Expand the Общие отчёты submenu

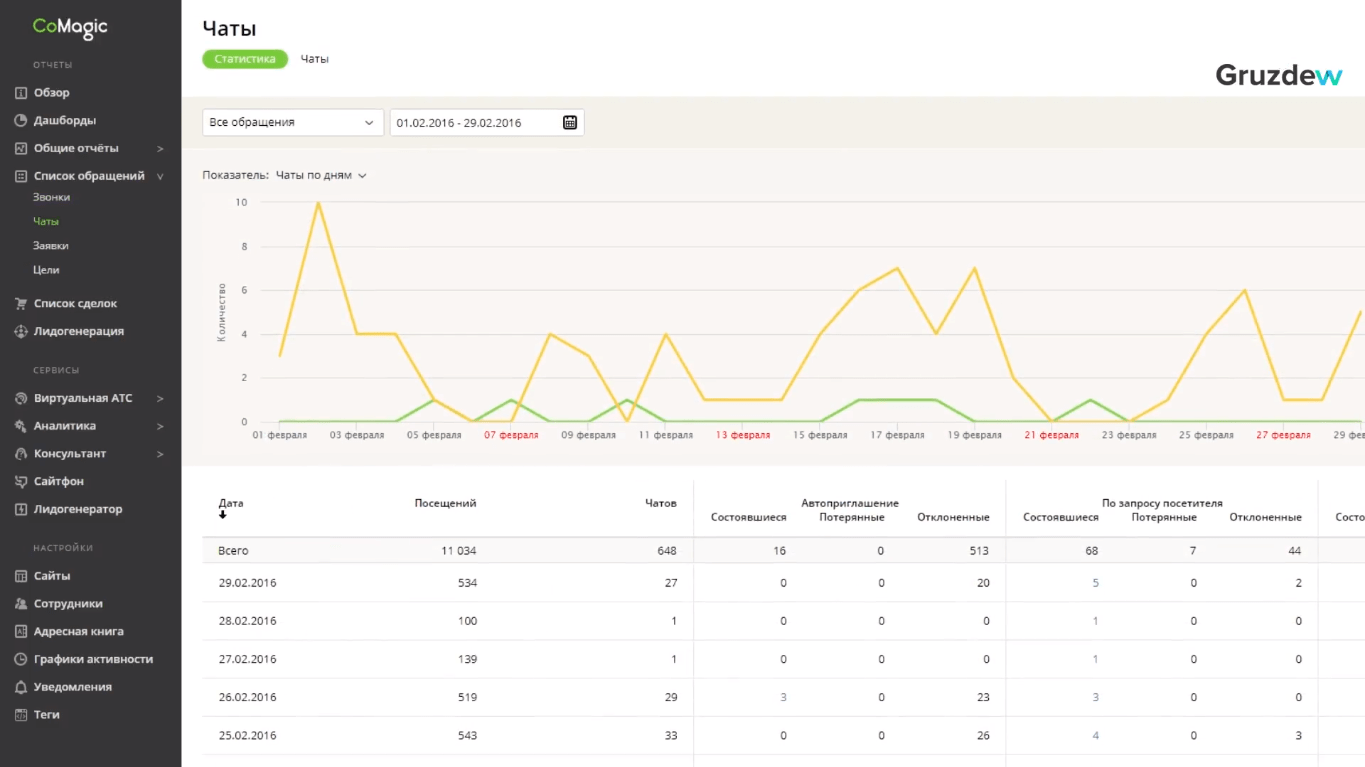click(x=160, y=148)
